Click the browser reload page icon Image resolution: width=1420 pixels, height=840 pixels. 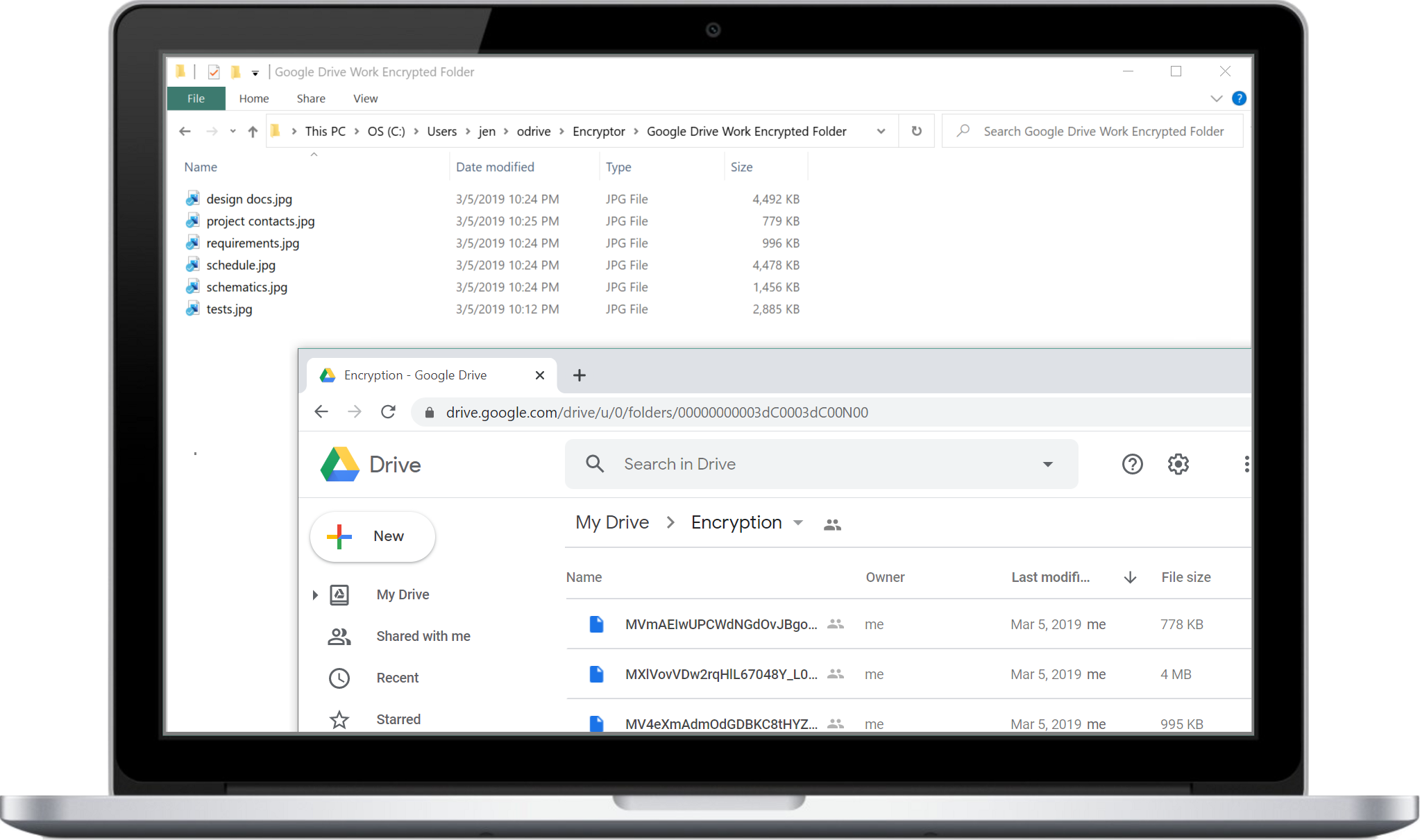[x=388, y=412]
